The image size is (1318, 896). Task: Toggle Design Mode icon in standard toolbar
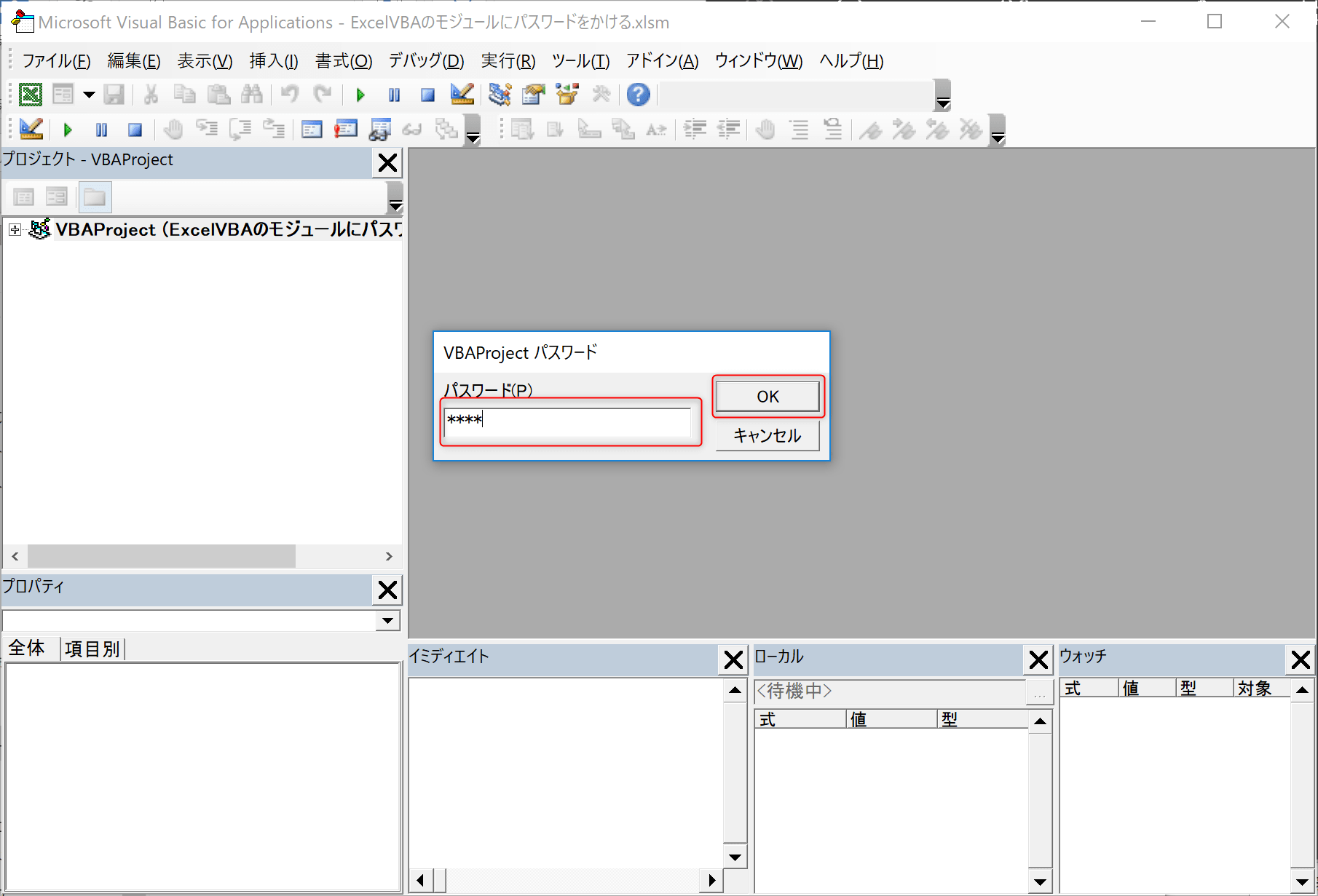coord(462,95)
